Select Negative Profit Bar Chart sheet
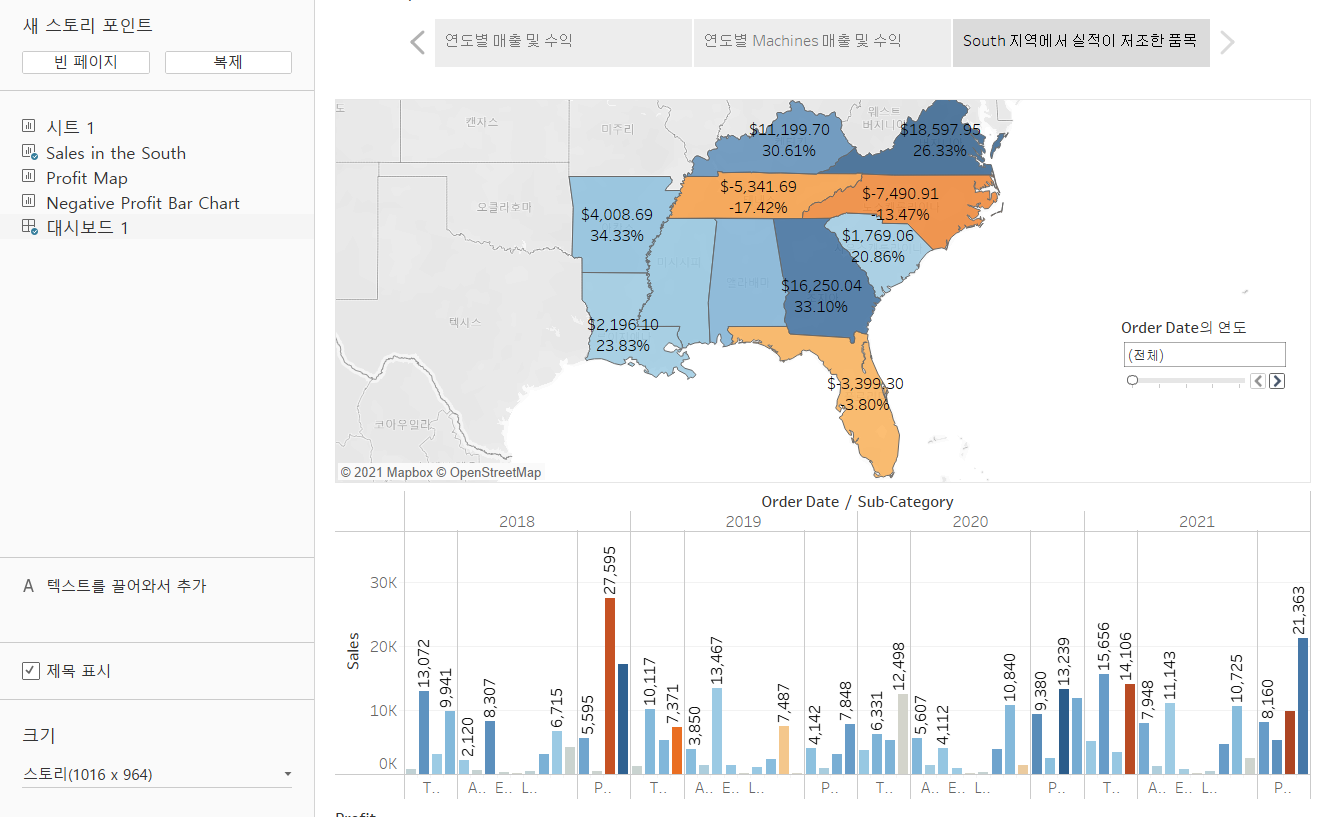The image size is (1331, 817). [x=143, y=203]
